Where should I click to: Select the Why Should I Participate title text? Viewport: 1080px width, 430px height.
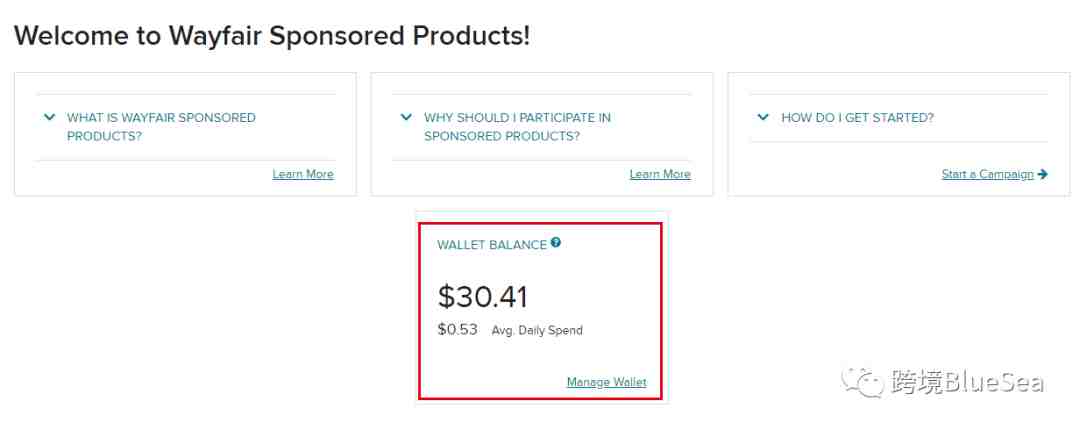tap(517, 127)
